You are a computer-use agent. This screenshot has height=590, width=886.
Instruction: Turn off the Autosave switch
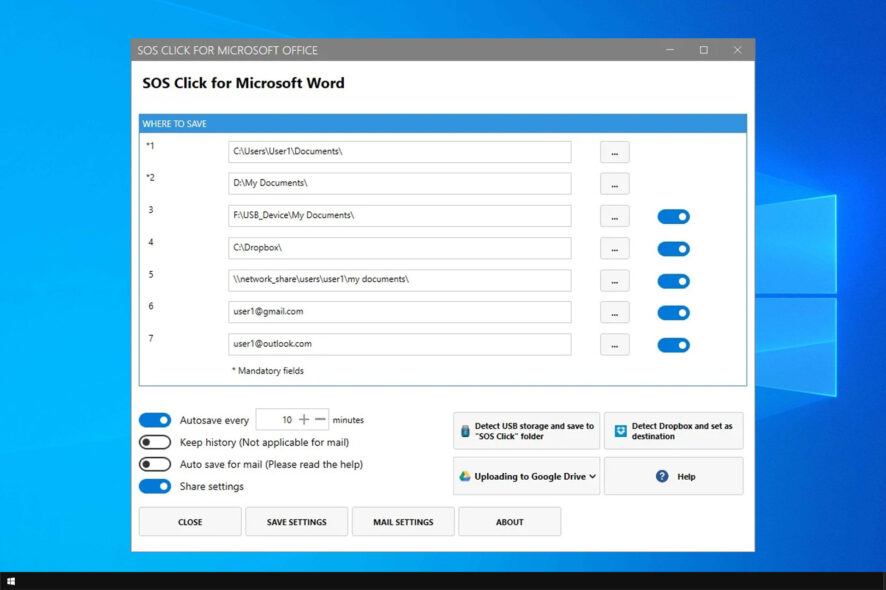point(155,420)
